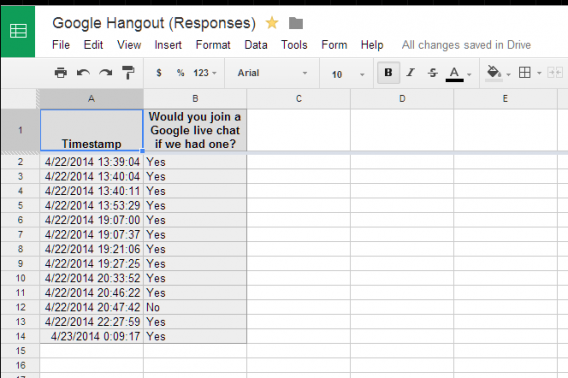Toggle Strikethrough formatting button

tap(433, 73)
